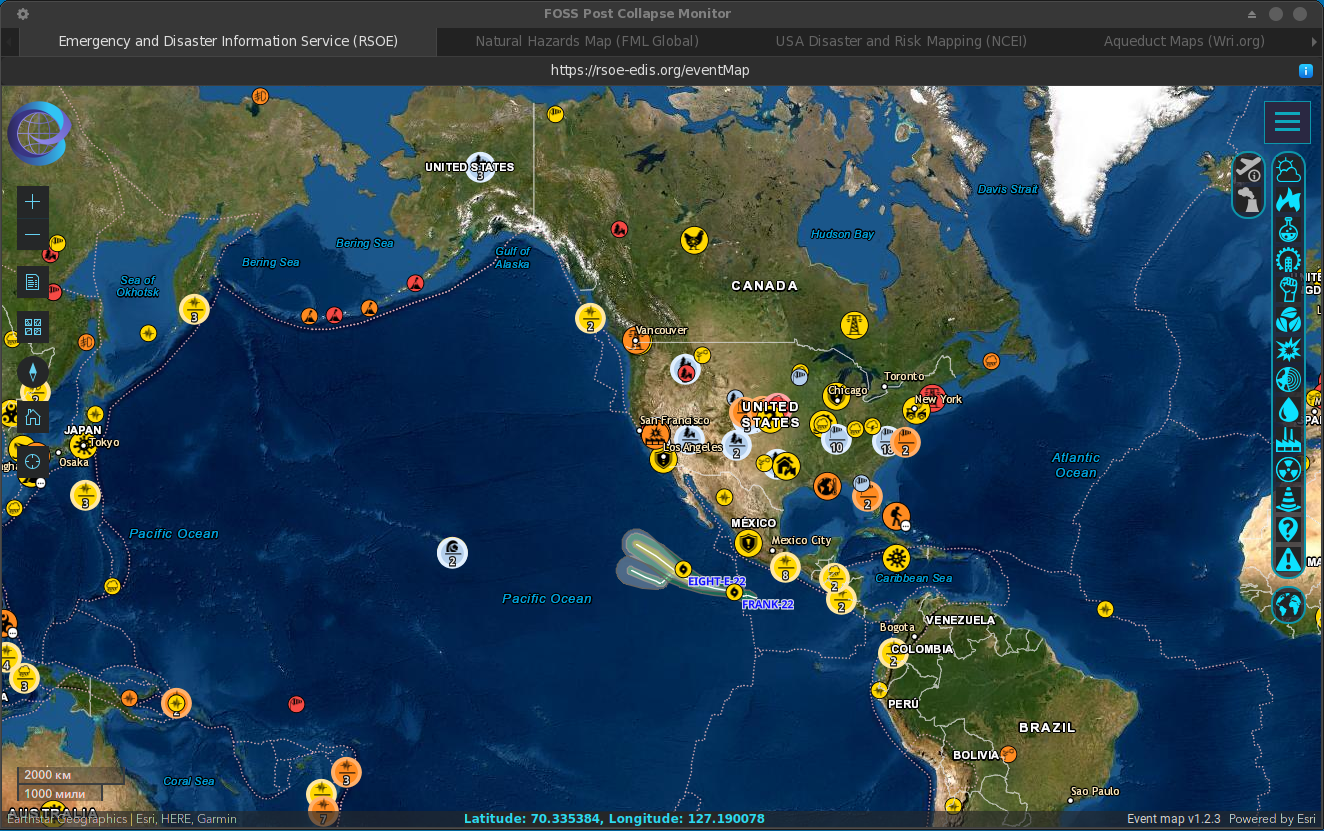This screenshot has height=831, width=1324.
Task: Click the water drop category icon
Action: click(x=1288, y=409)
